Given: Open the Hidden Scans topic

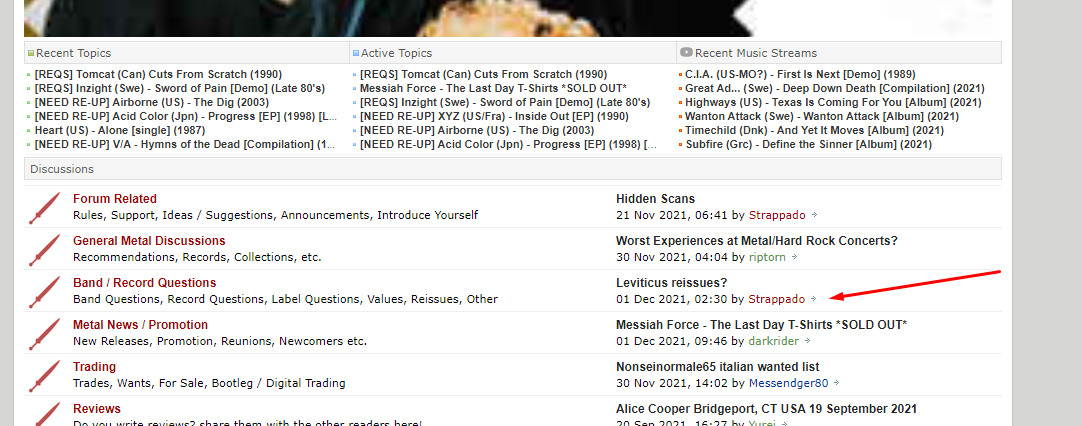Looking at the screenshot, I should 656,199.
